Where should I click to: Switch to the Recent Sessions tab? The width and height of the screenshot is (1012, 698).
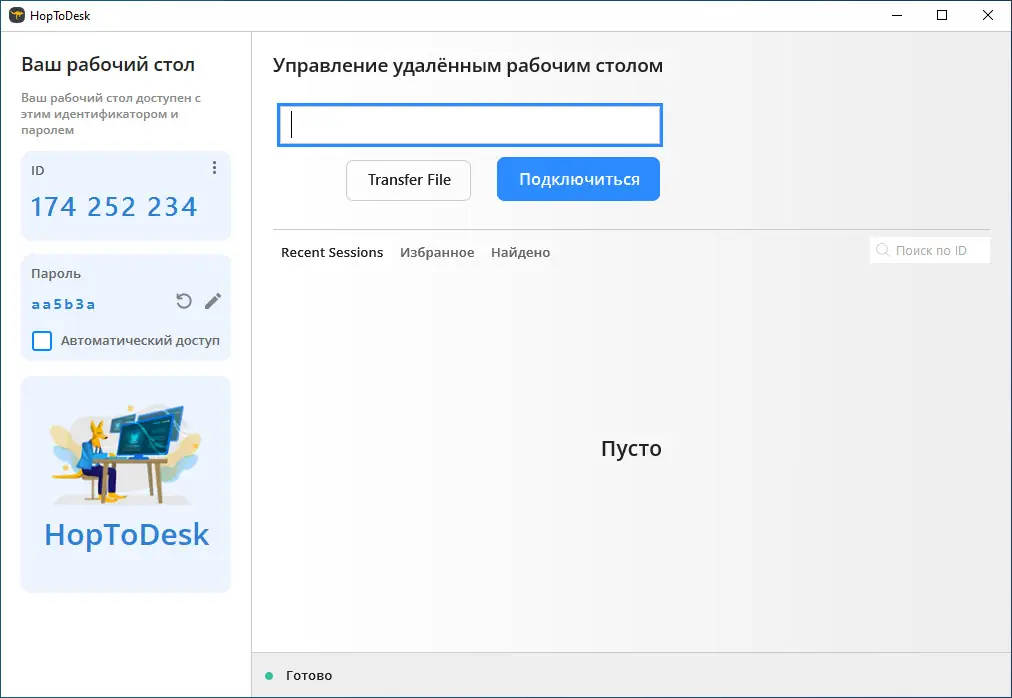[x=332, y=253]
